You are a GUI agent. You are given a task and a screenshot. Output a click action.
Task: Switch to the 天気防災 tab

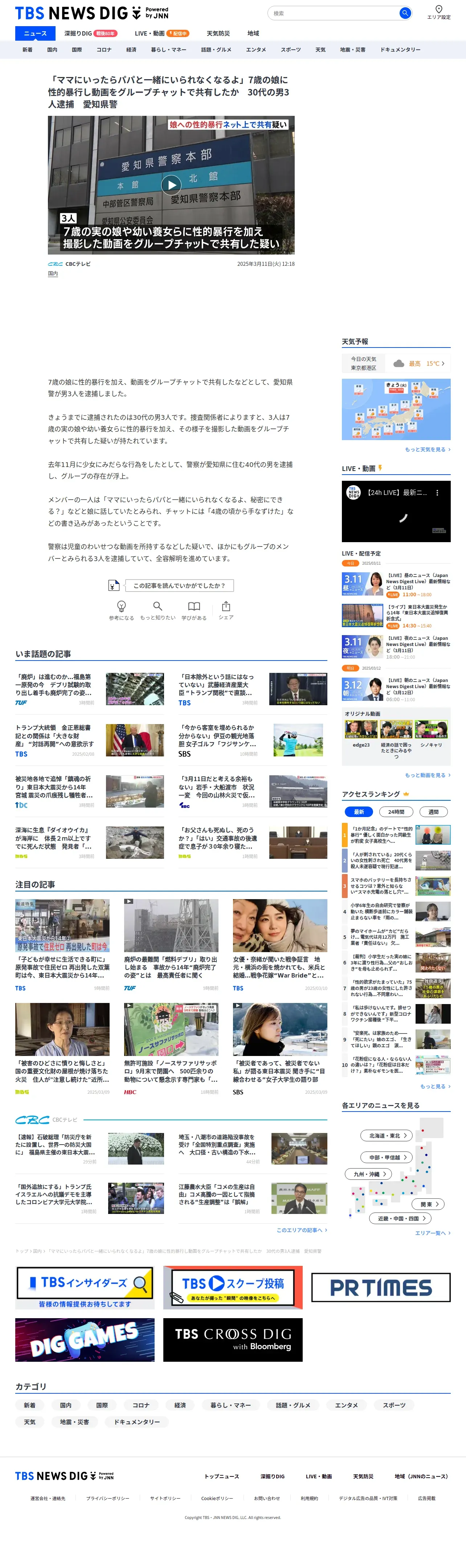point(218,33)
